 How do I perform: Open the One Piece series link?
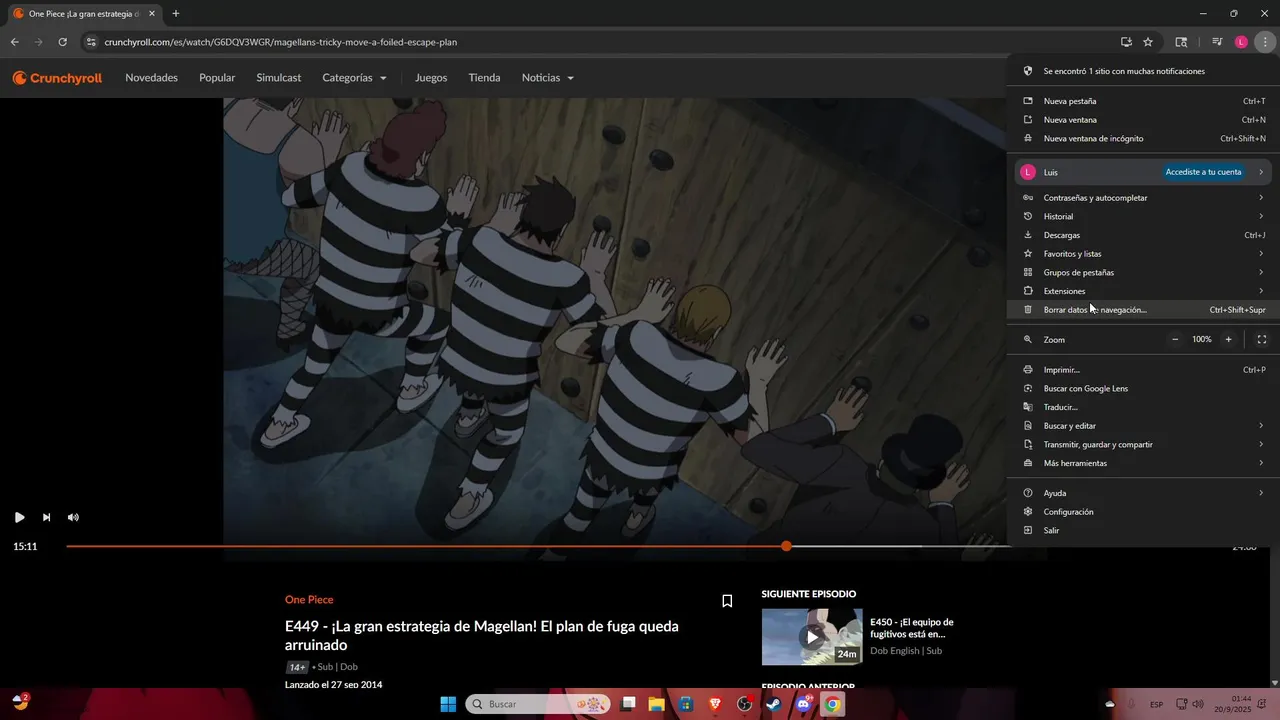pyautogui.click(x=309, y=600)
